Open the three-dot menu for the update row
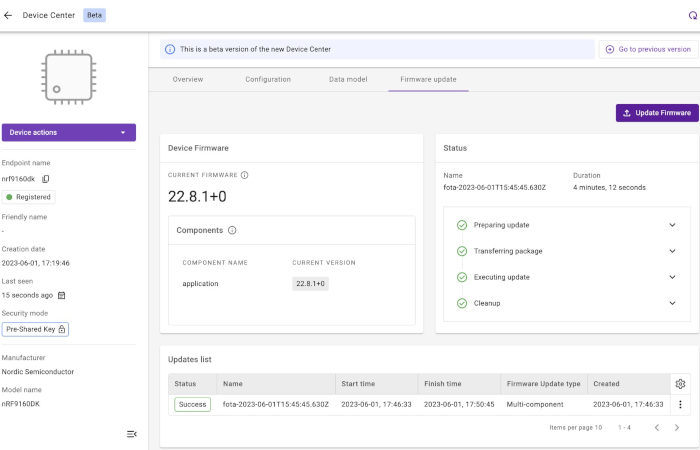This screenshot has width=700, height=450. point(680,404)
